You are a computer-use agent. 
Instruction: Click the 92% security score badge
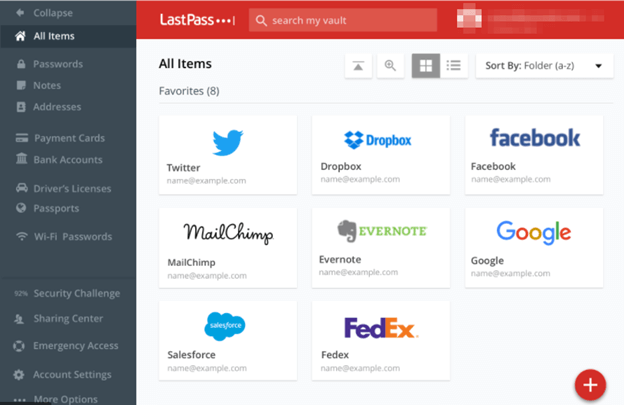tap(21, 294)
